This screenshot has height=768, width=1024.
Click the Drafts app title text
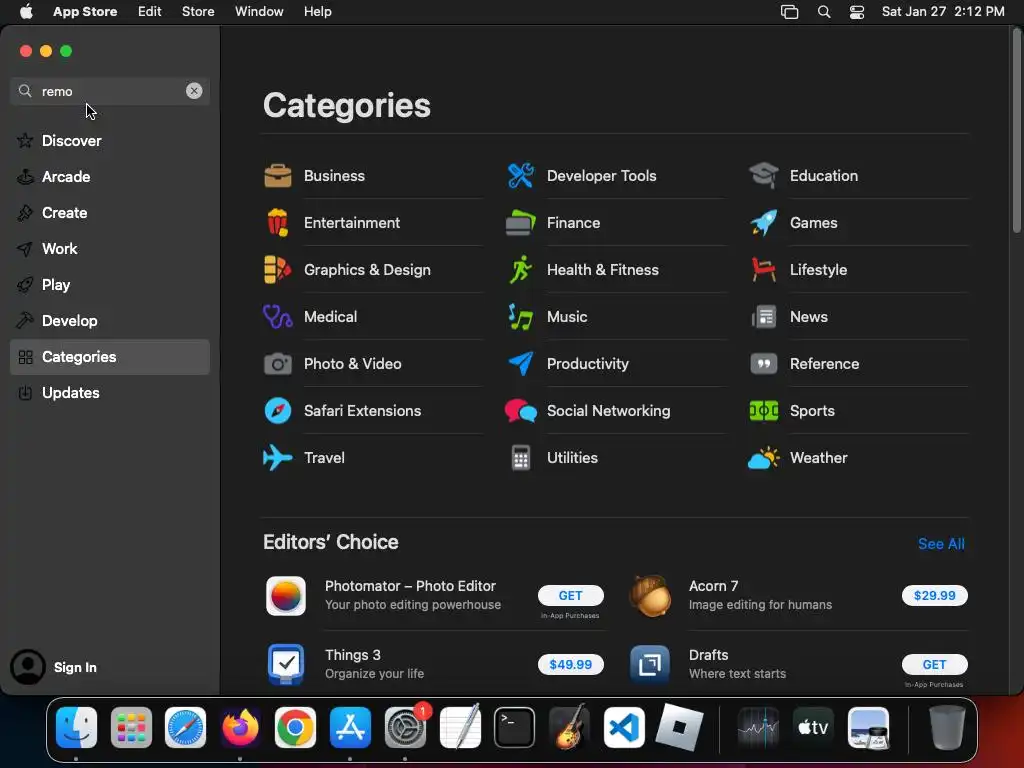click(709, 654)
